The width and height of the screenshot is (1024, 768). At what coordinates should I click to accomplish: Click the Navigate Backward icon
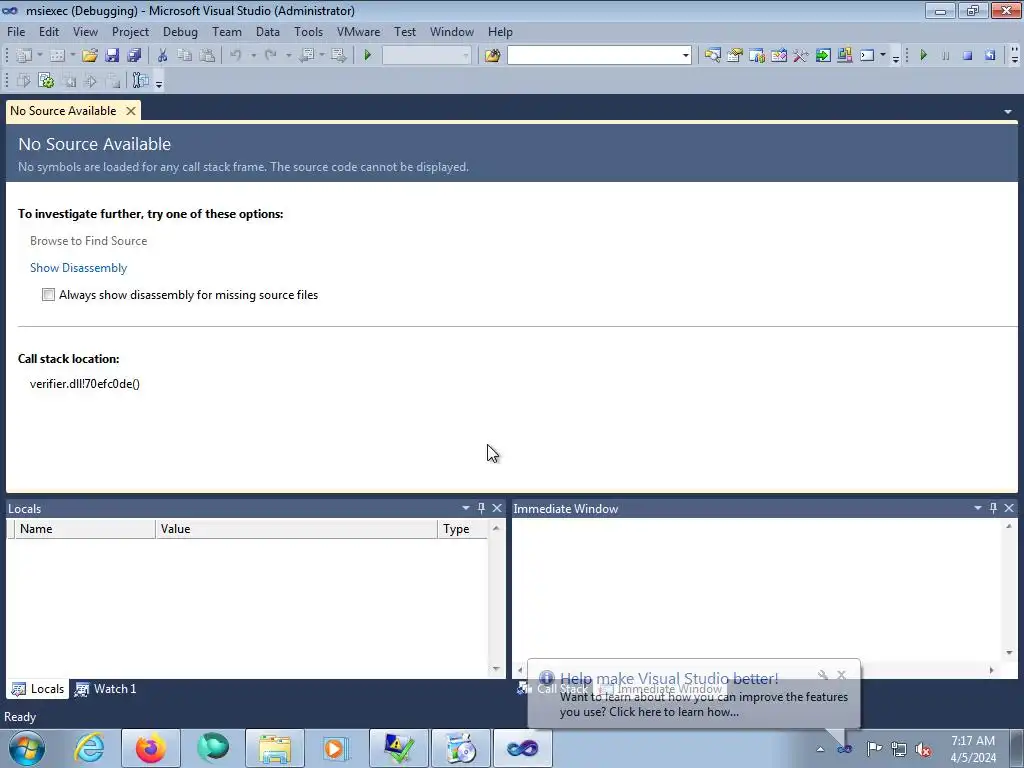pos(306,56)
